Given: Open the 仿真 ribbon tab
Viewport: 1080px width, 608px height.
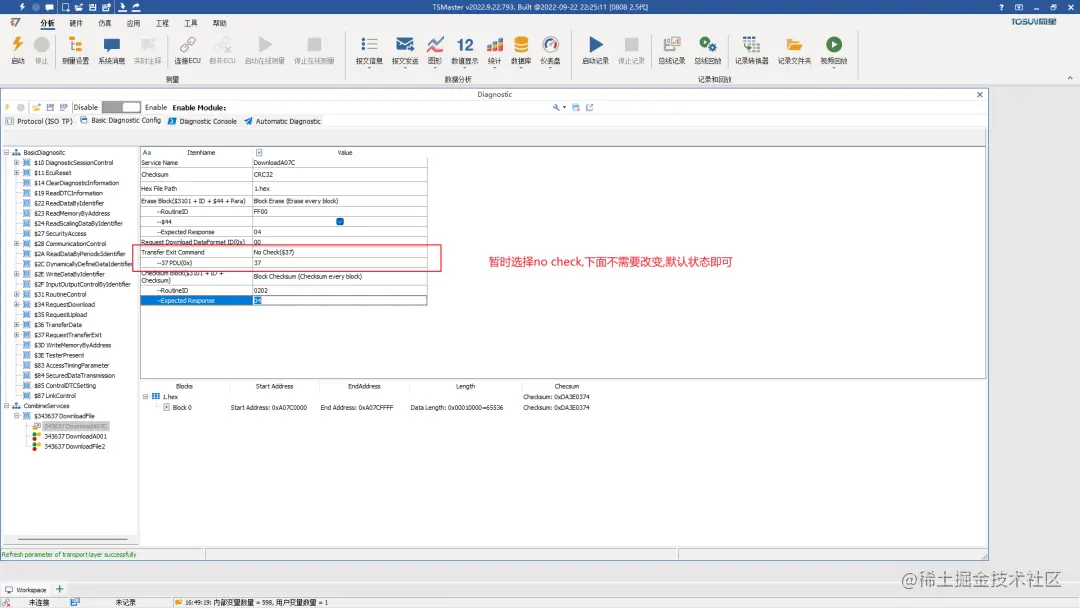Looking at the screenshot, I should coord(105,23).
